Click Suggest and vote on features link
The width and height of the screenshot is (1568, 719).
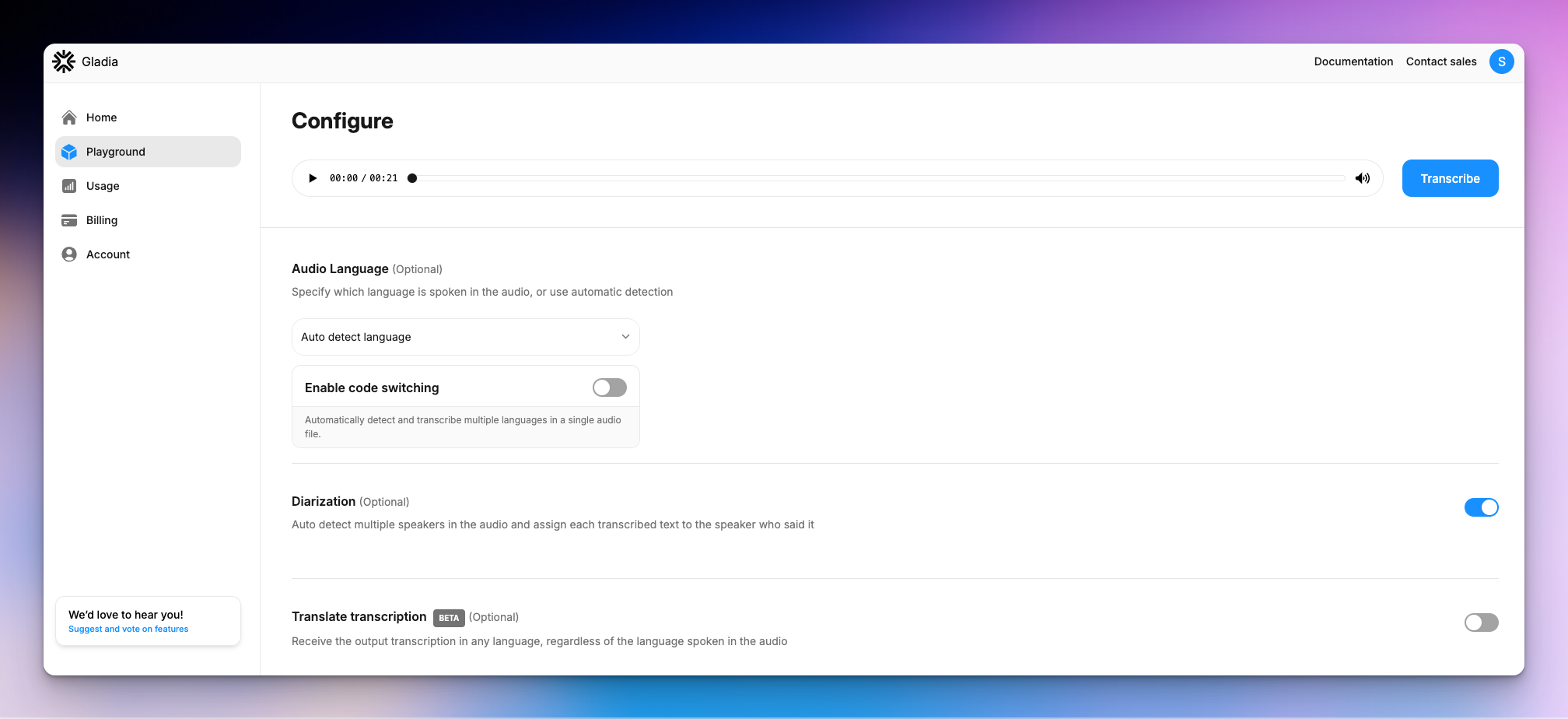(128, 629)
